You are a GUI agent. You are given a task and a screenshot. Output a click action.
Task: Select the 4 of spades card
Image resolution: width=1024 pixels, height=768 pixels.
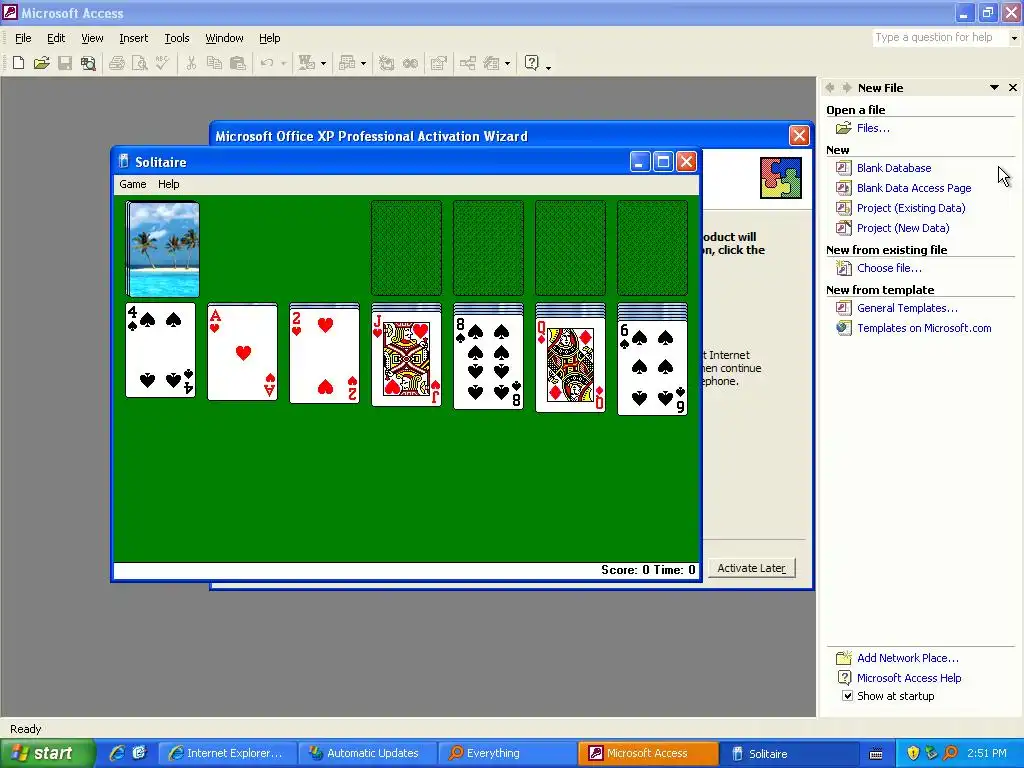161,350
